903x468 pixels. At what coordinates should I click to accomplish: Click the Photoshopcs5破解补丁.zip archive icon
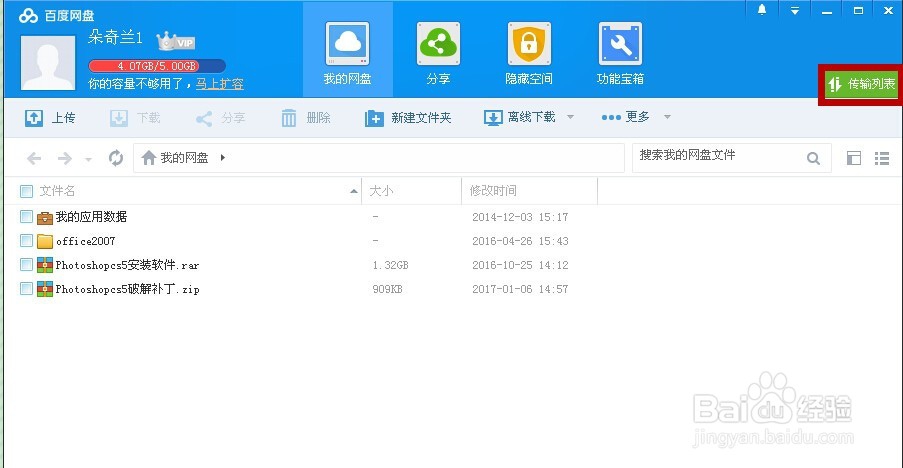[x=45, y=289]
